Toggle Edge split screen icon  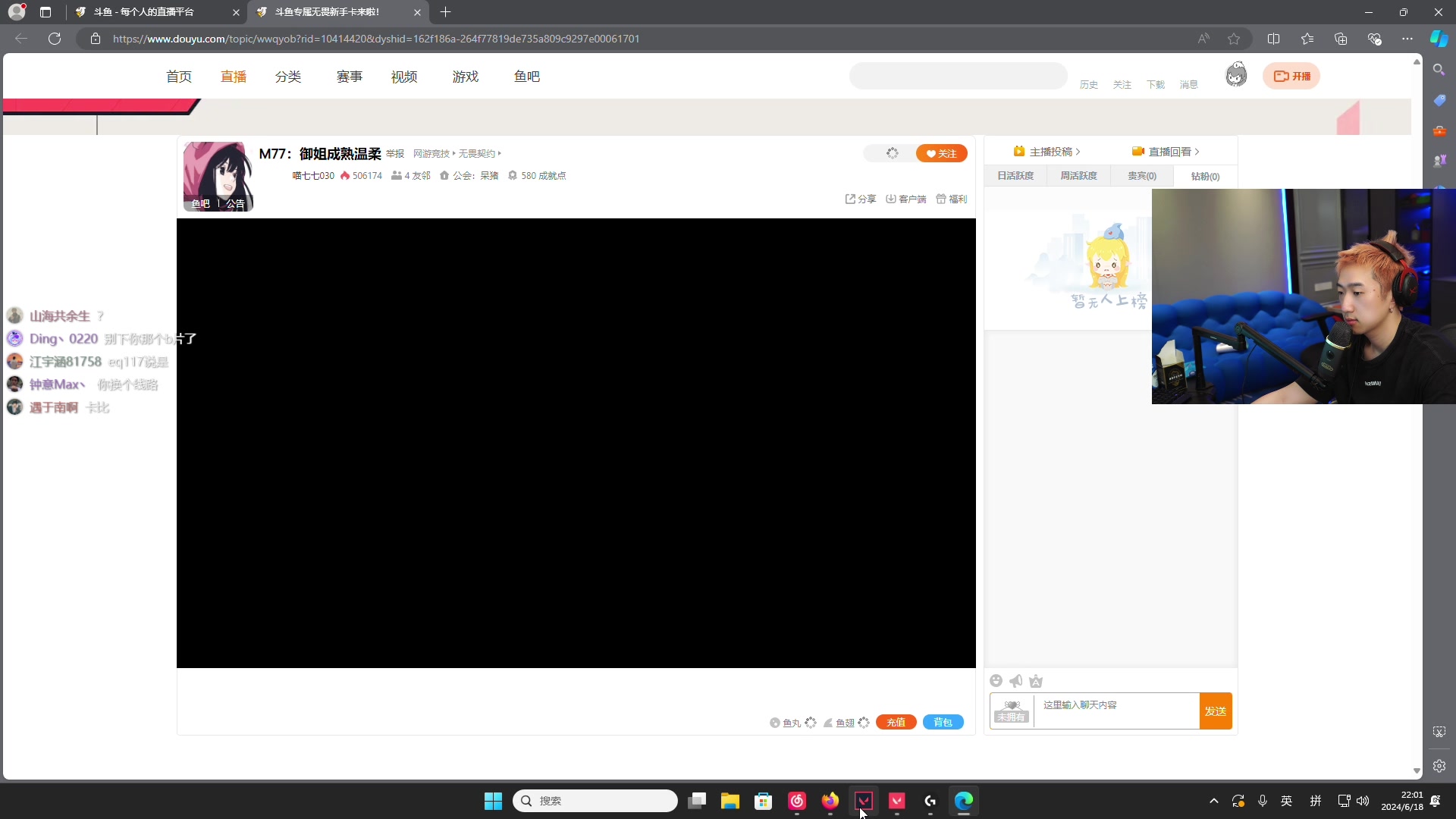tap(1273, 39)
